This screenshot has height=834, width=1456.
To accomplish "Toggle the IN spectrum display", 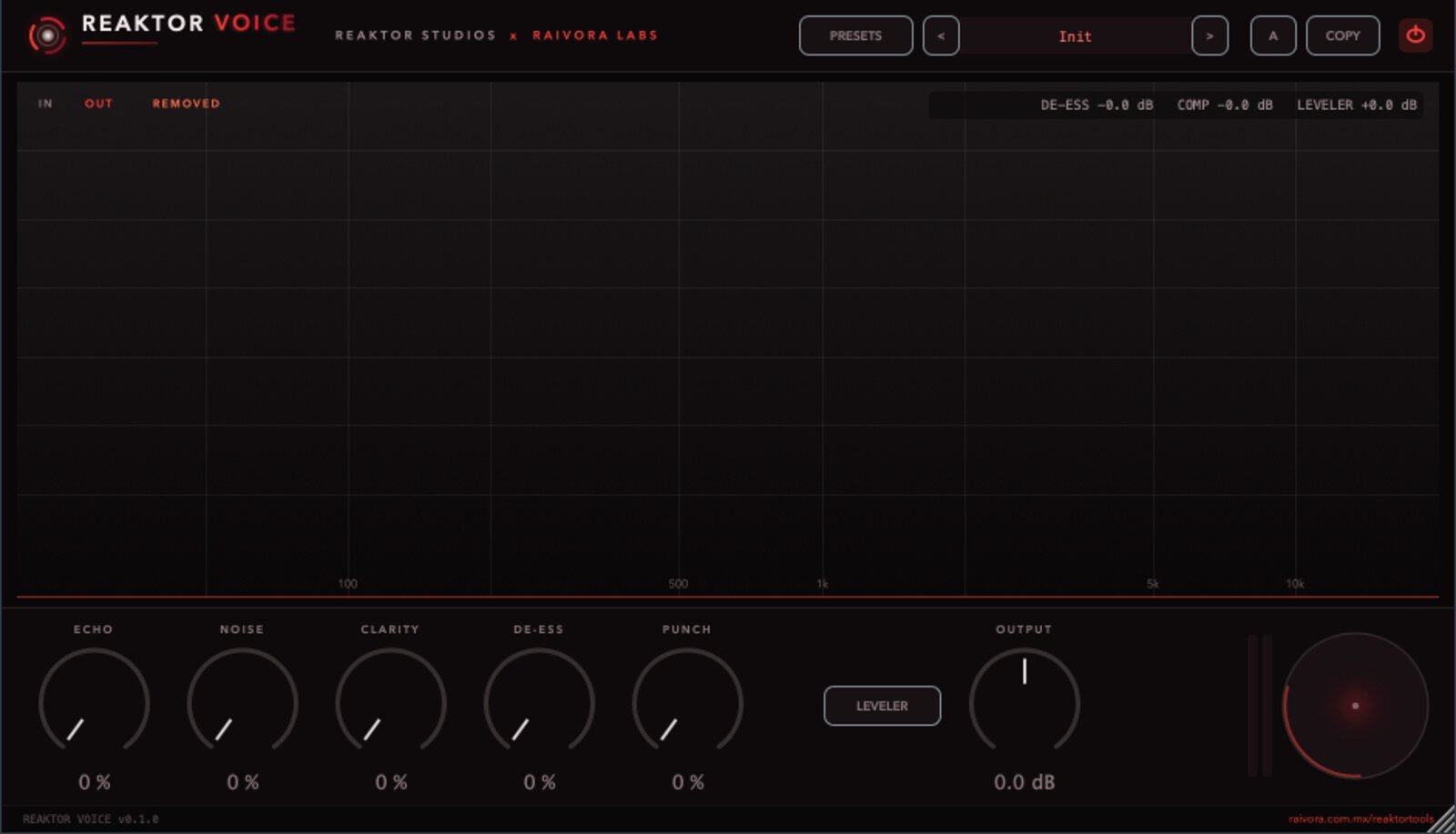I will (45, 104).
